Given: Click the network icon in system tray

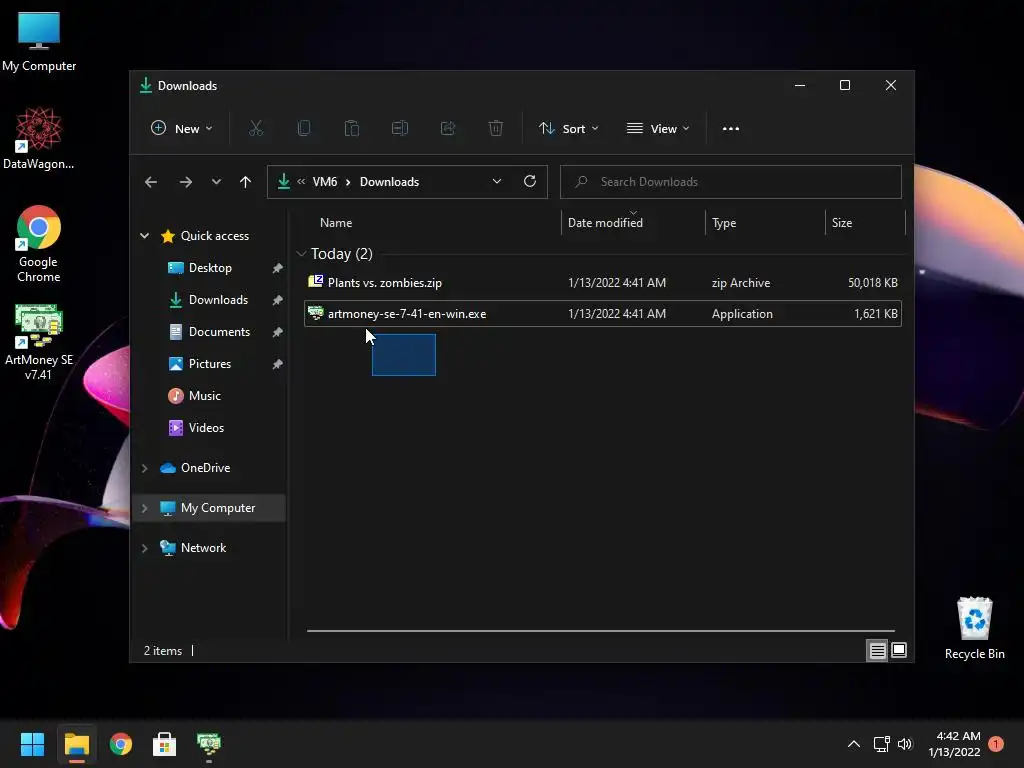Looking at the screenshot, I should pyautogui.click(x=882, y=744).
